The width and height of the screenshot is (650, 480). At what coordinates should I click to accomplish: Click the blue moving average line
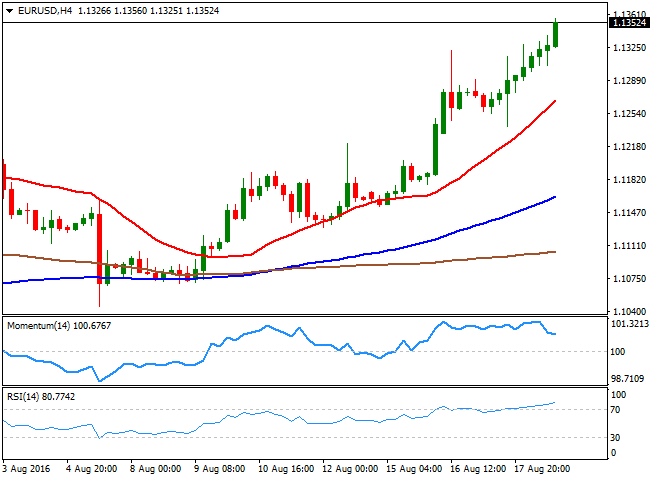[x=450, y=236]
